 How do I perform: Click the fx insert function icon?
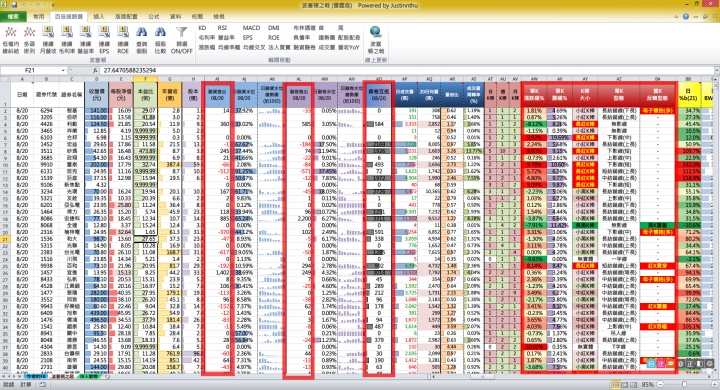[x=95, y=70]
